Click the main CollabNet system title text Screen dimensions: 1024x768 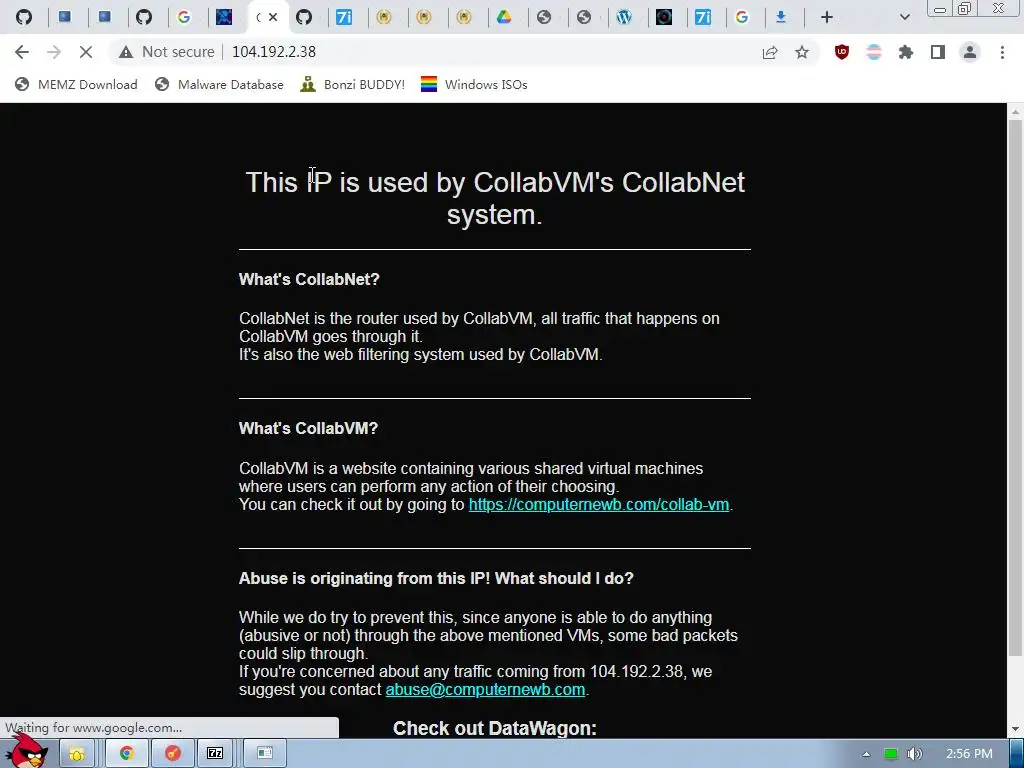tap(495, 198)
